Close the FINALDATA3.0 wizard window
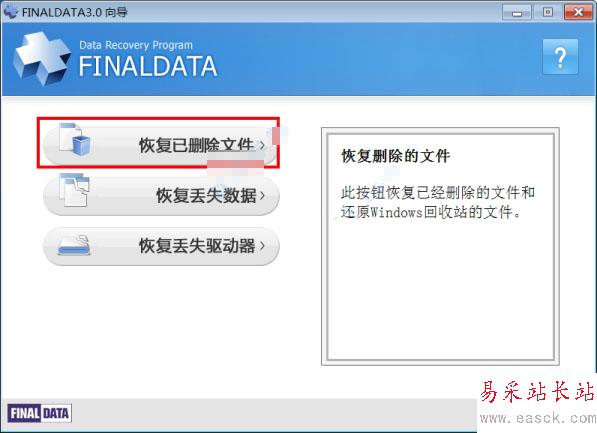The width and height of the screenshot is (597, 433). (x=578, y=13)
